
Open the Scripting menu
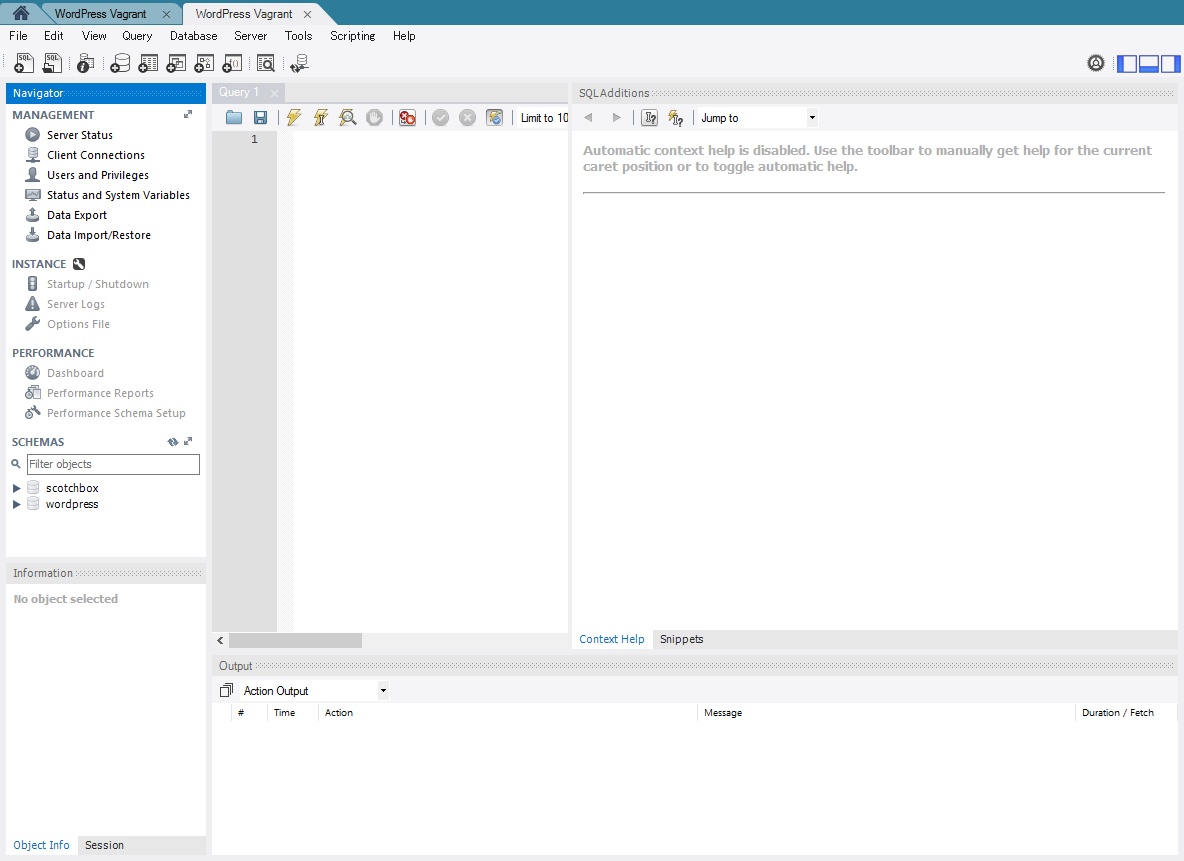[353, 35]
